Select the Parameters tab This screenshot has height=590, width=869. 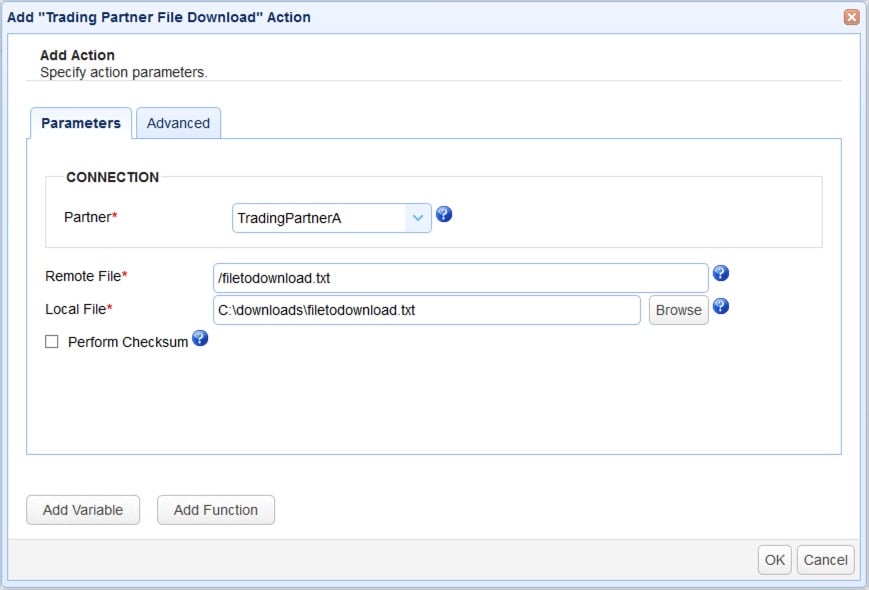pyautogui.click(x=81, y=123)
